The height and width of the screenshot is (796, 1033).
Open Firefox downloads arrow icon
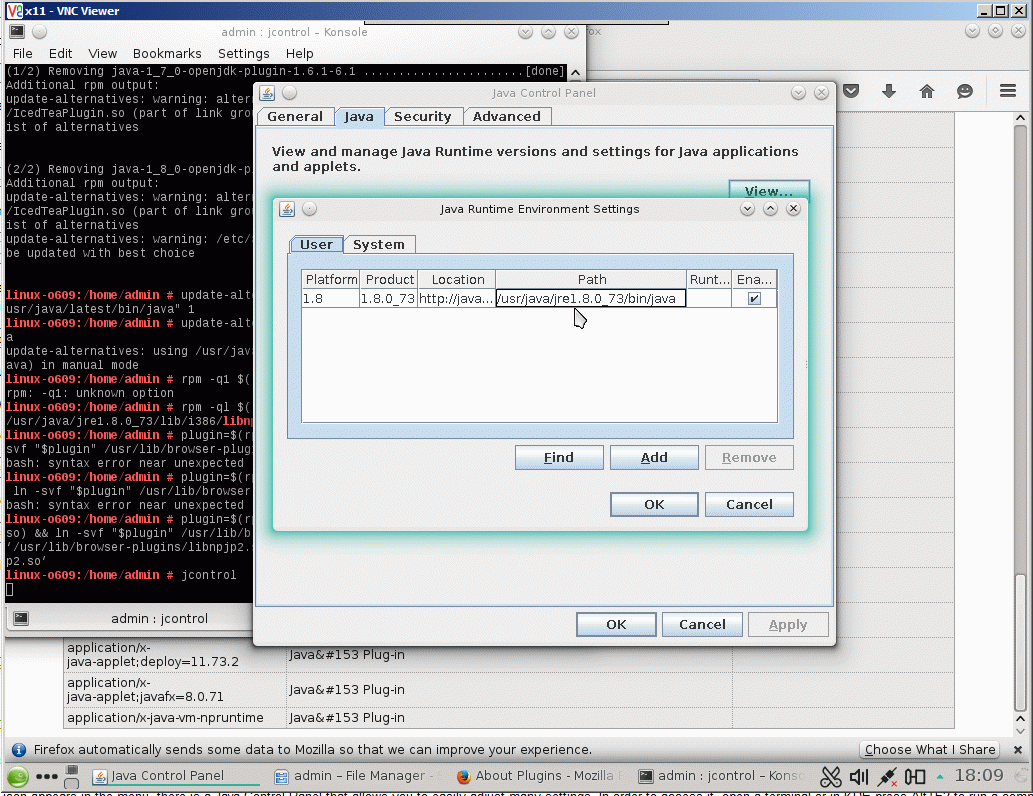point(889,91)
